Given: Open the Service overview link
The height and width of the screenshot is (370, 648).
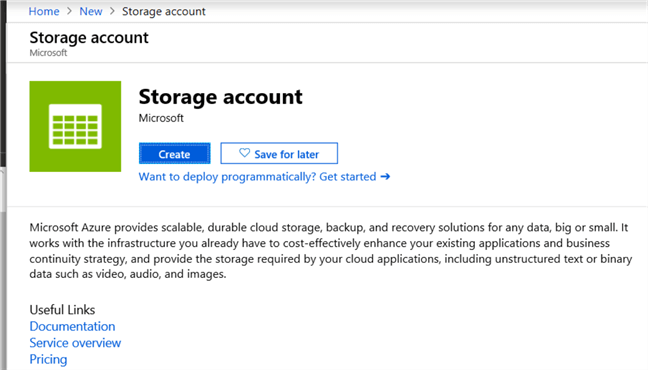Looking at the screenshot, I should click(75, 343).
